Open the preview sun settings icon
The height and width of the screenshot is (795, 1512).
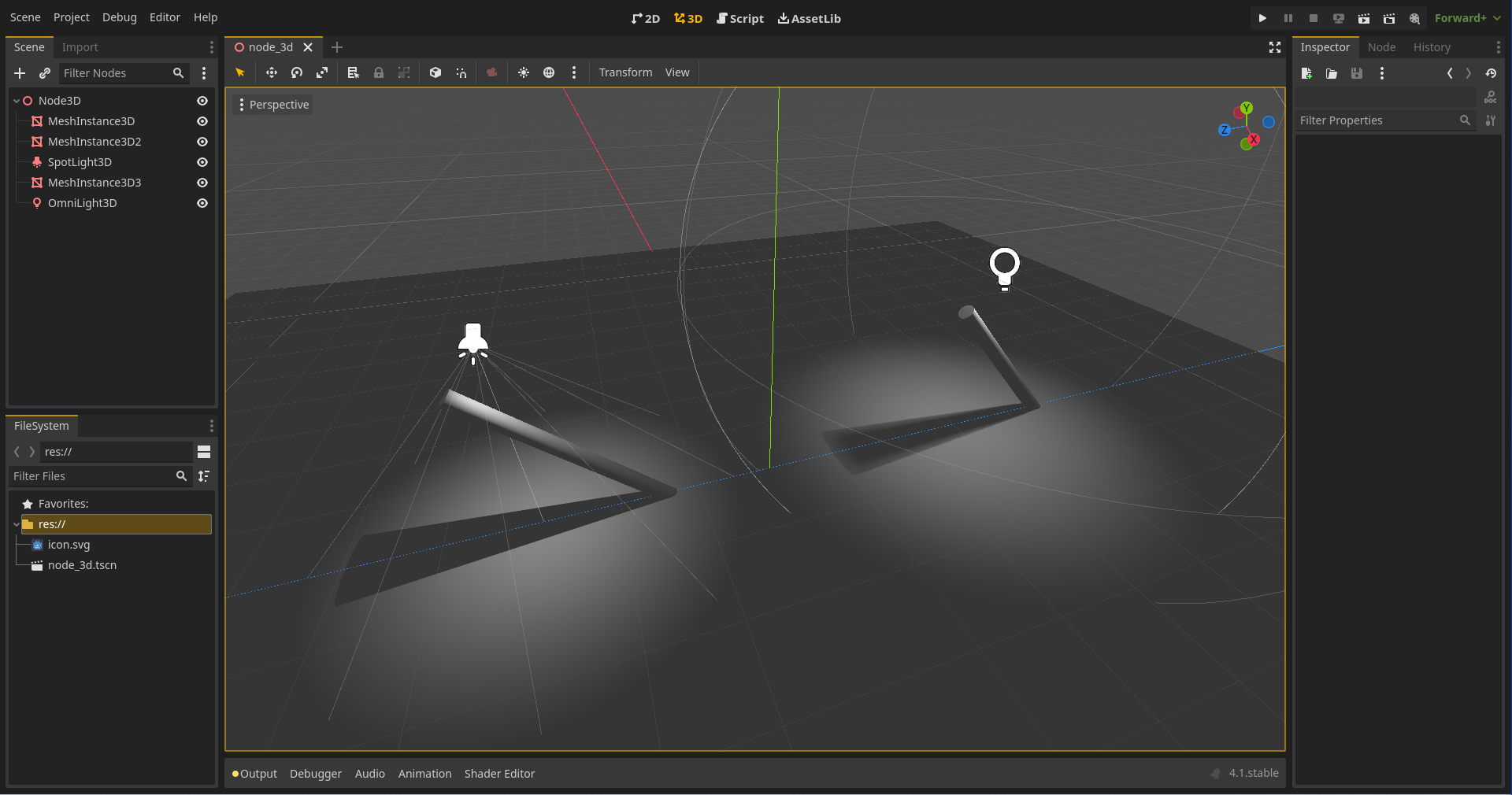click(x=524, y=72)
